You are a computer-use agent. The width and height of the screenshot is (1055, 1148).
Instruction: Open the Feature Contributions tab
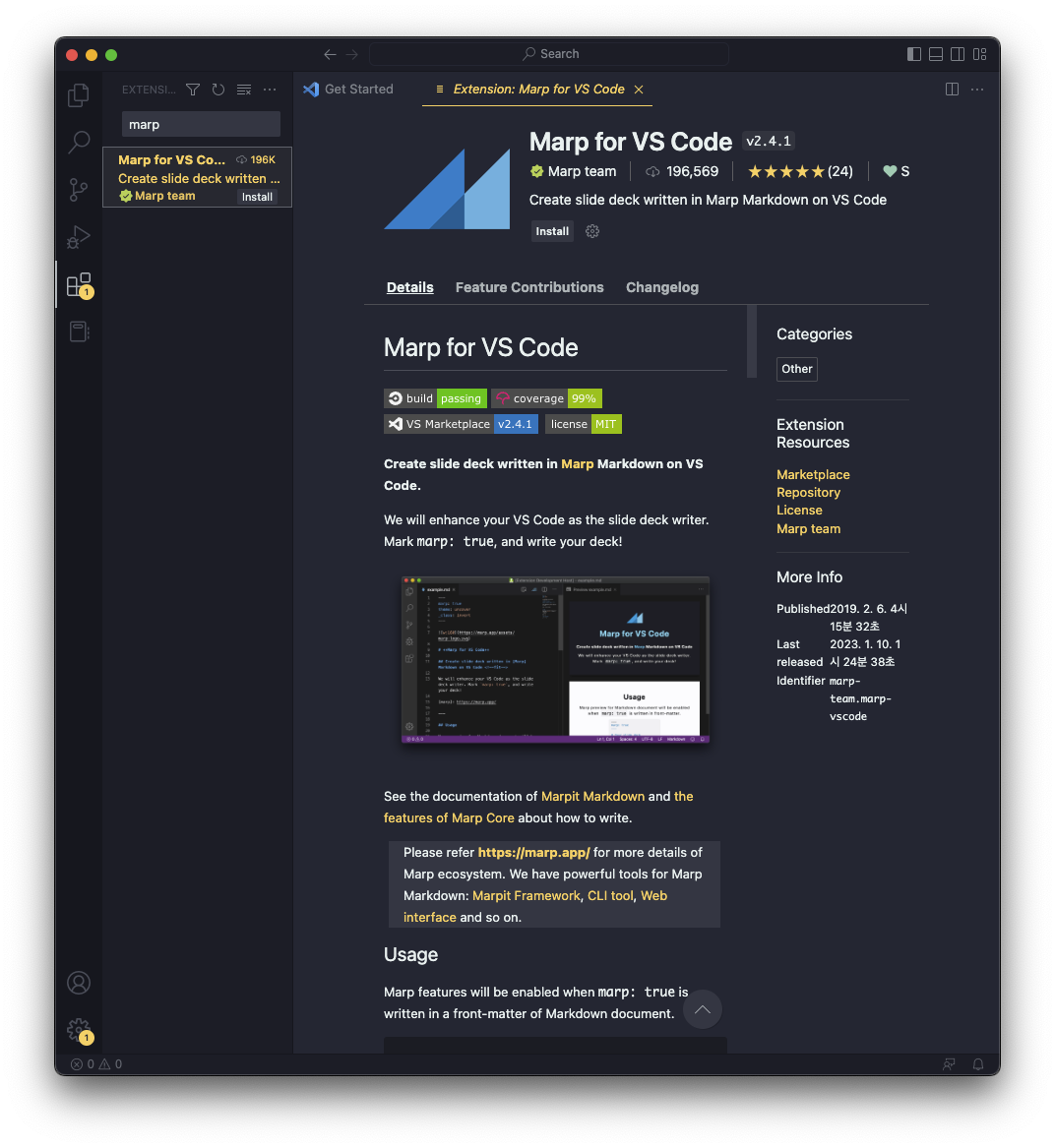(528, 287)
